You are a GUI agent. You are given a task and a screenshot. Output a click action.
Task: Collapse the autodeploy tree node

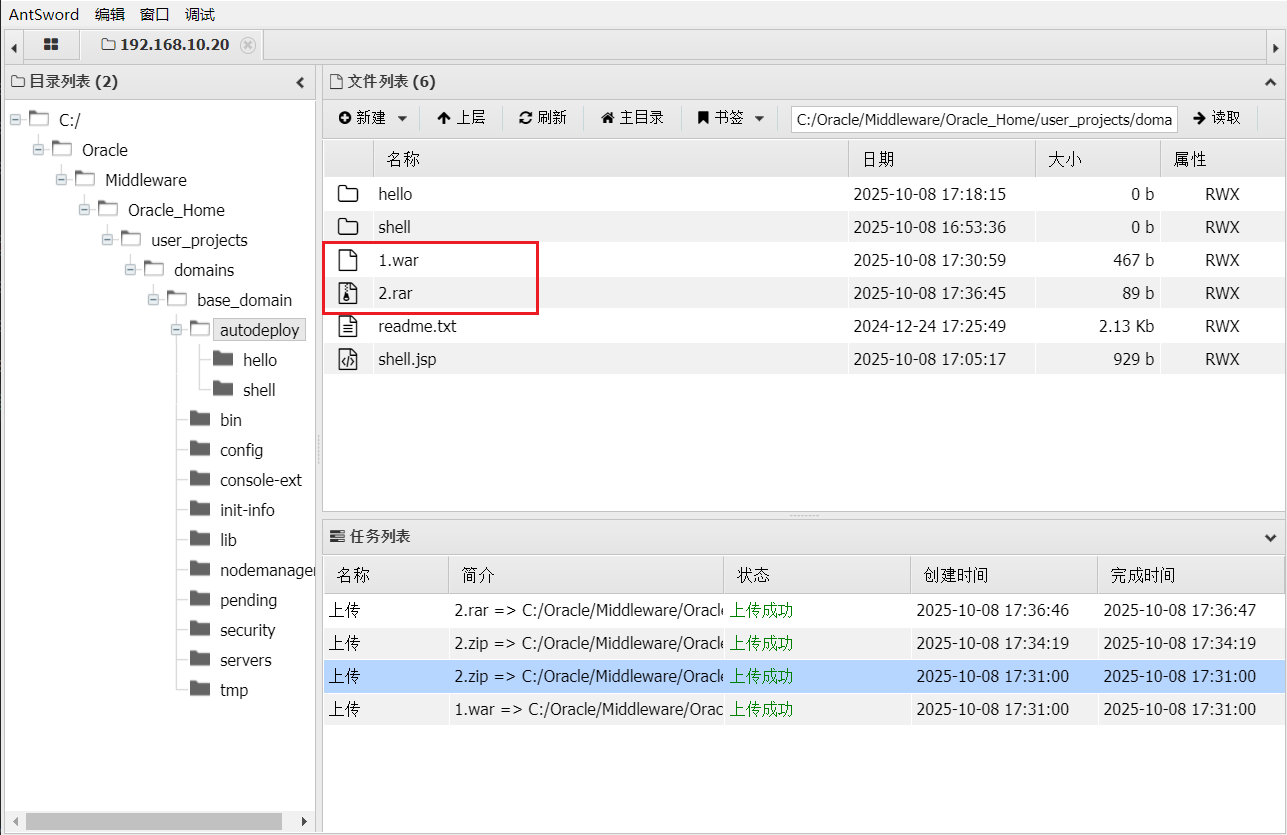(177, 329)
